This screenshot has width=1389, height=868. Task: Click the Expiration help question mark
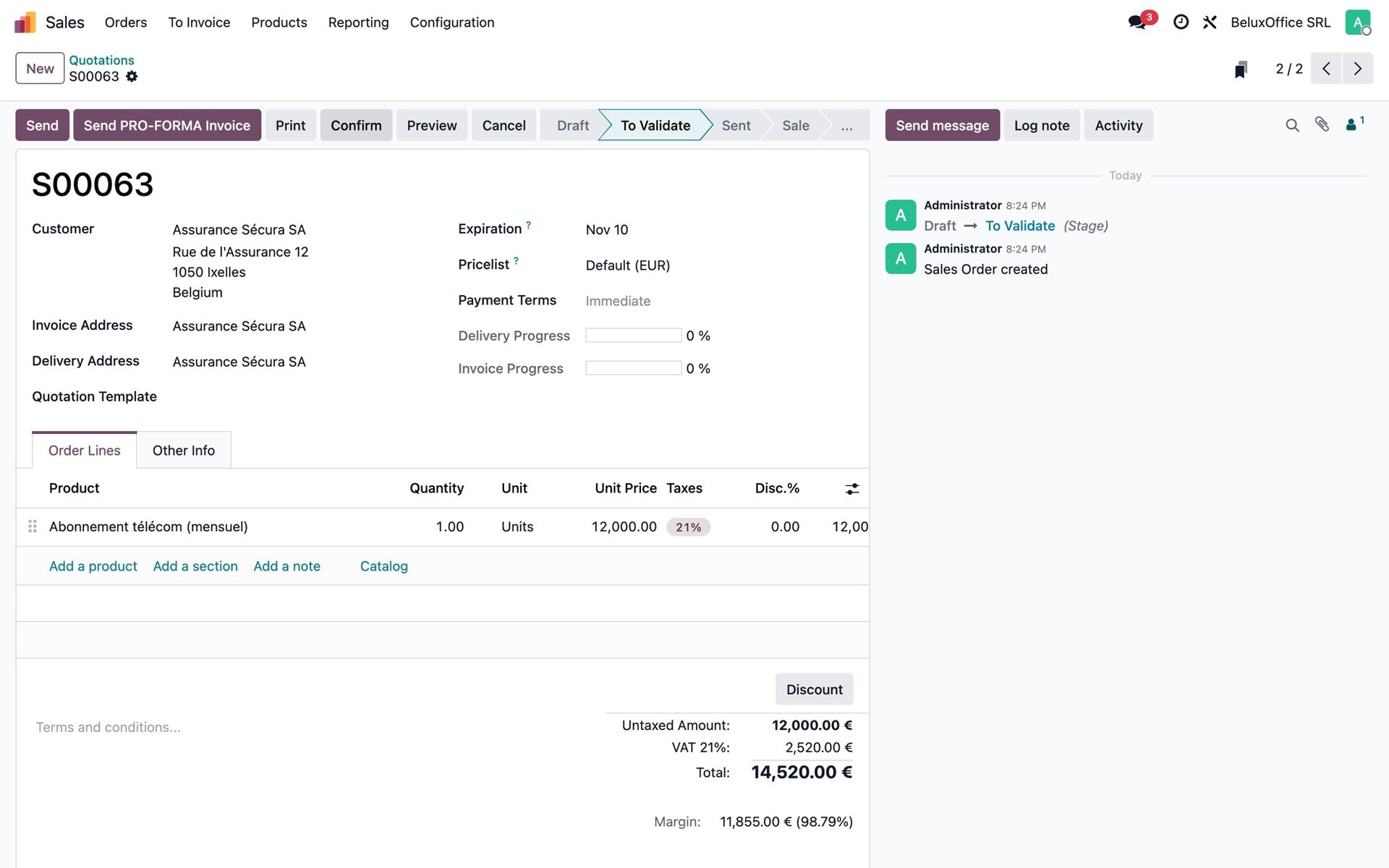[528, 225]
